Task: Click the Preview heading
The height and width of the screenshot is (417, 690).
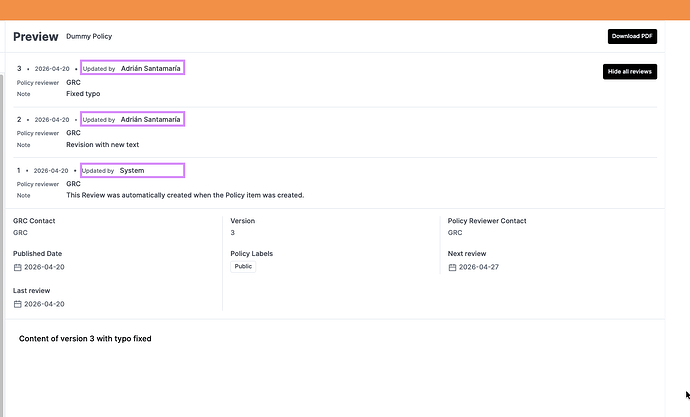Action: coord(35,37)
